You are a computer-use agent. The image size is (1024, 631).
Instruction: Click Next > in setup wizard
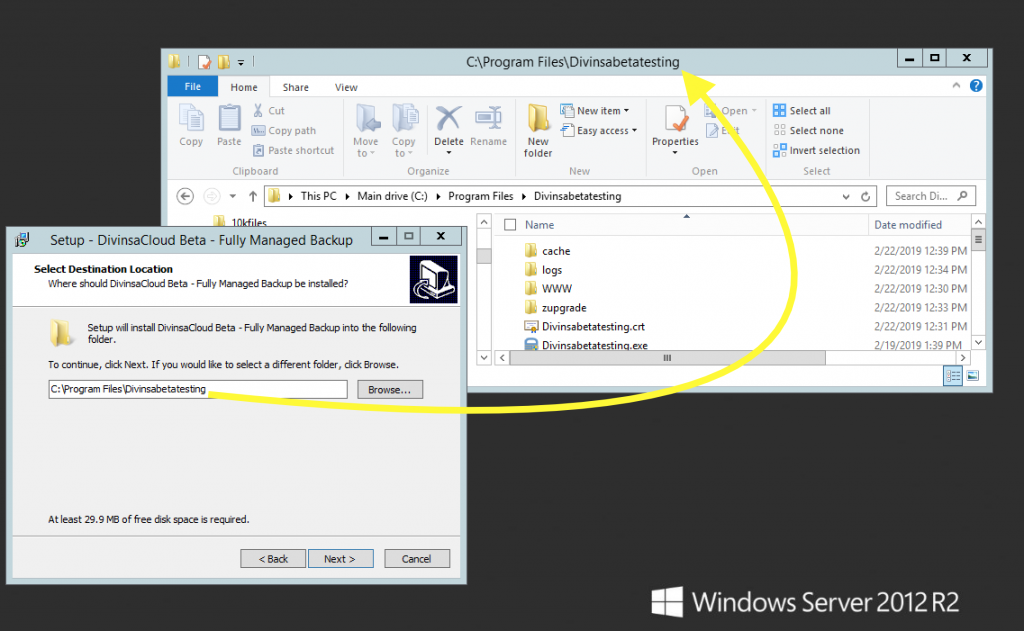(x=340, y=558)
